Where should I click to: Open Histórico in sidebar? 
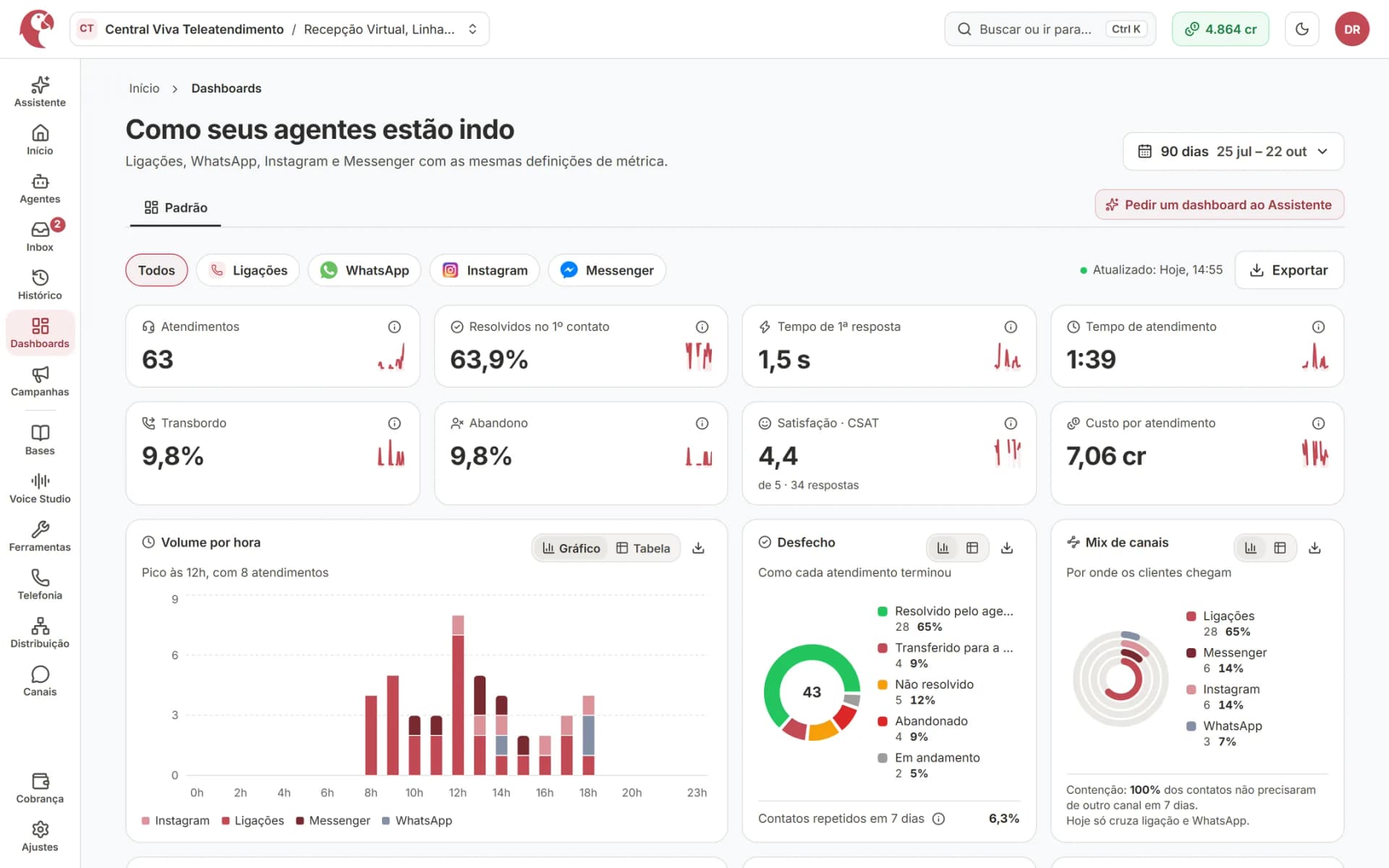coord(40,285)
